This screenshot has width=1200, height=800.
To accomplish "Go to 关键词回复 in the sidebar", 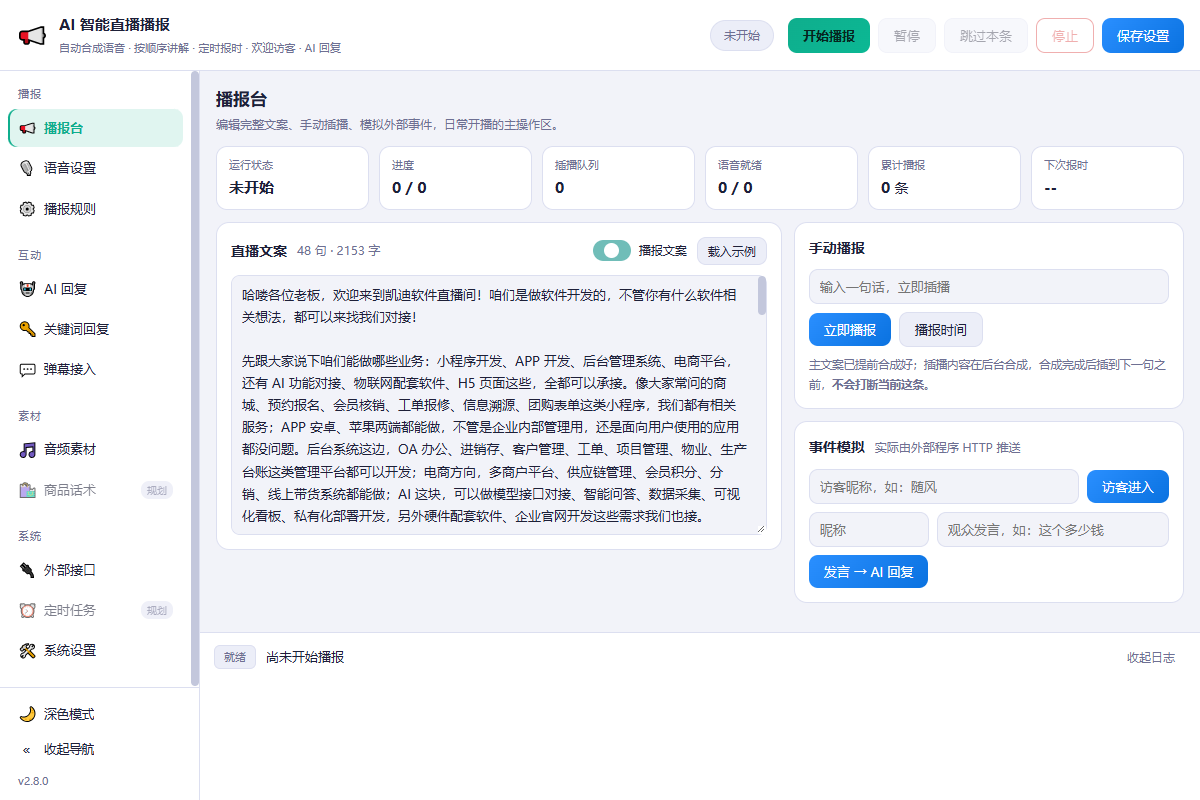I will pos(95,329).
